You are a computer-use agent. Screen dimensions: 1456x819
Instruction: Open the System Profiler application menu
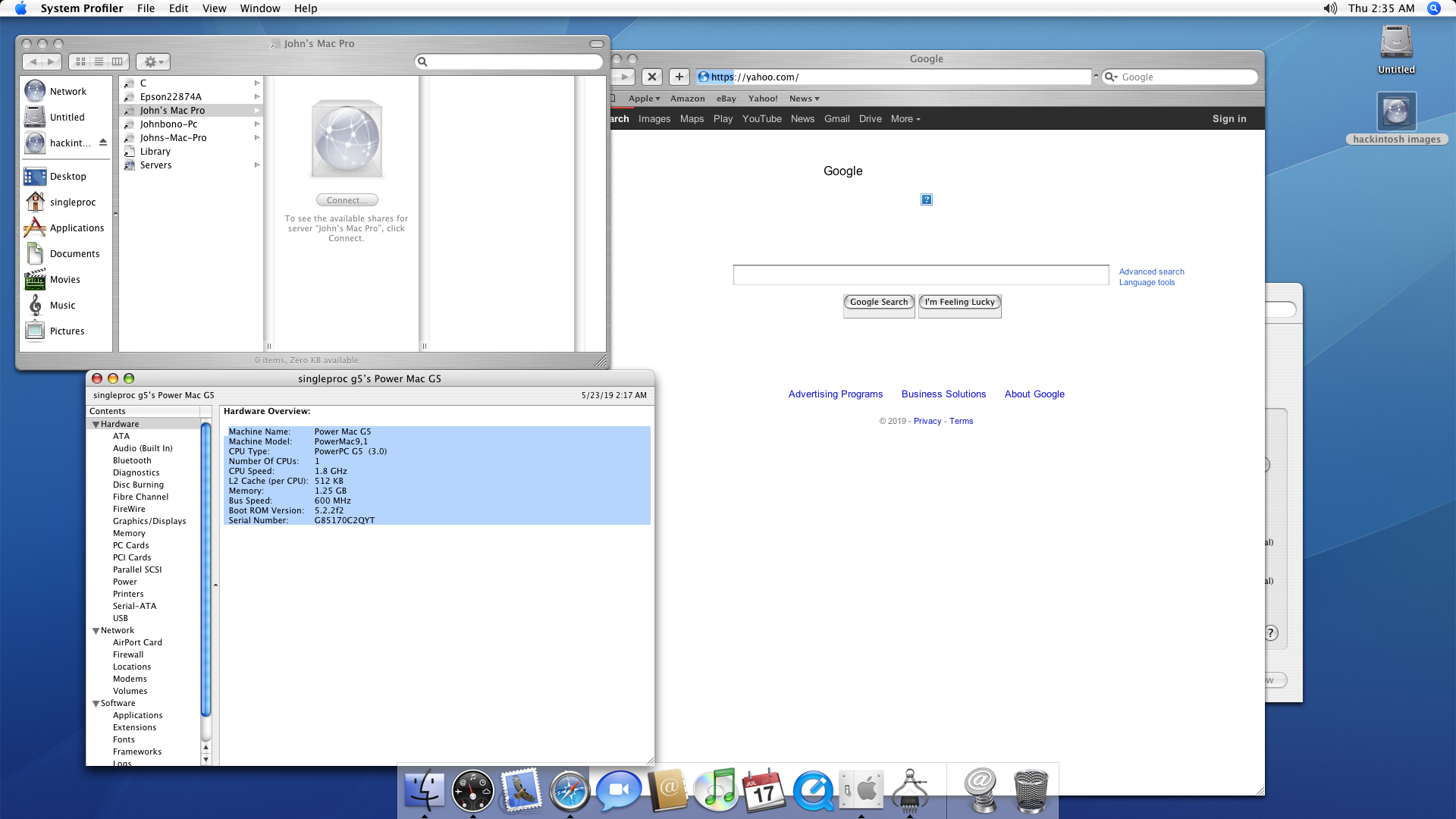[82, 8]
